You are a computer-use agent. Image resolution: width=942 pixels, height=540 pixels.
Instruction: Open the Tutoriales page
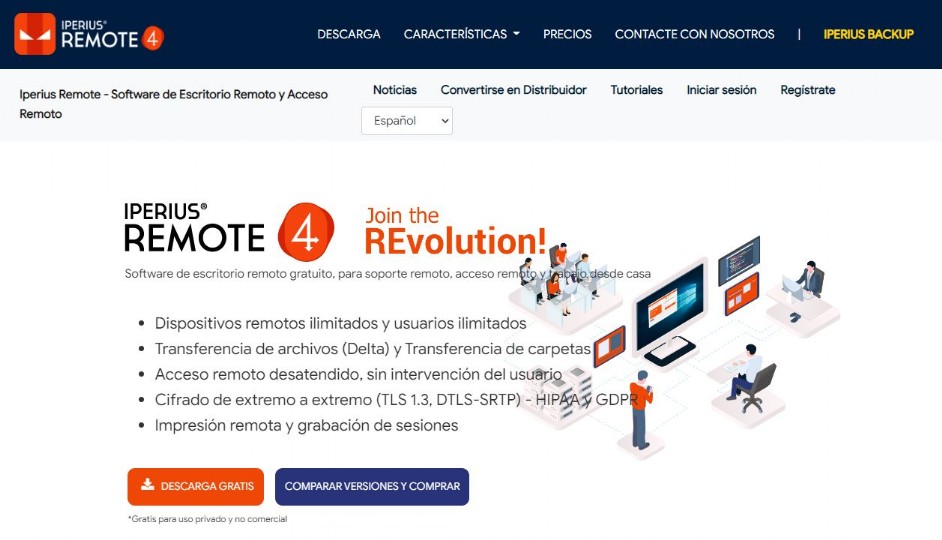click(x=637, y=90)
